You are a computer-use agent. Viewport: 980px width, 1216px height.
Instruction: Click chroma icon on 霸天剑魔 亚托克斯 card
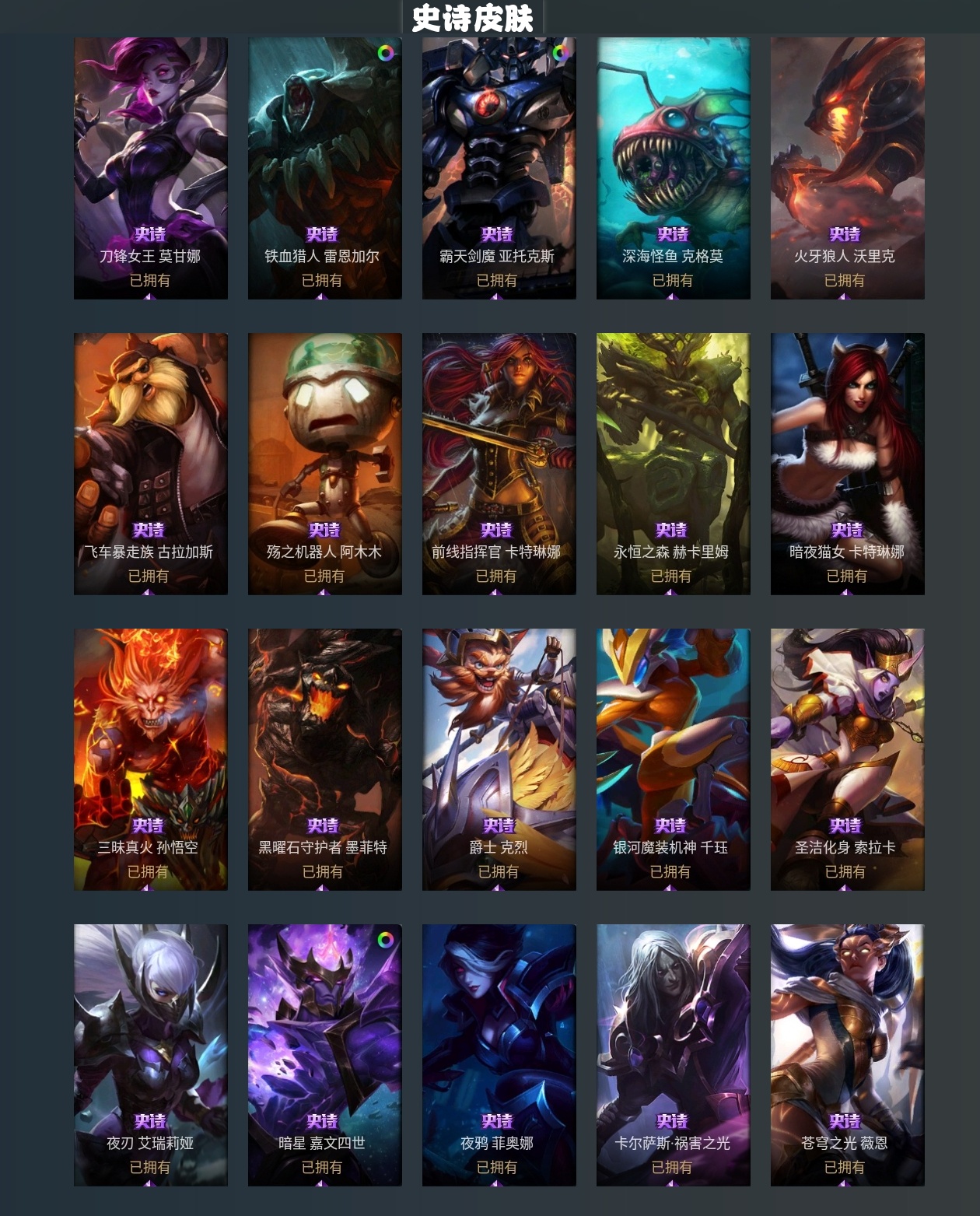pos(559,53)
